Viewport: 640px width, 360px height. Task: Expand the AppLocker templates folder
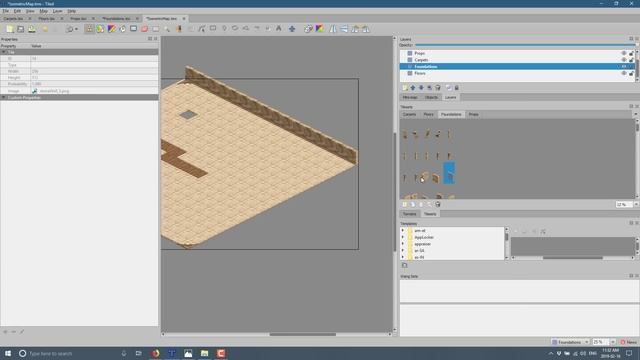point(403,237)
